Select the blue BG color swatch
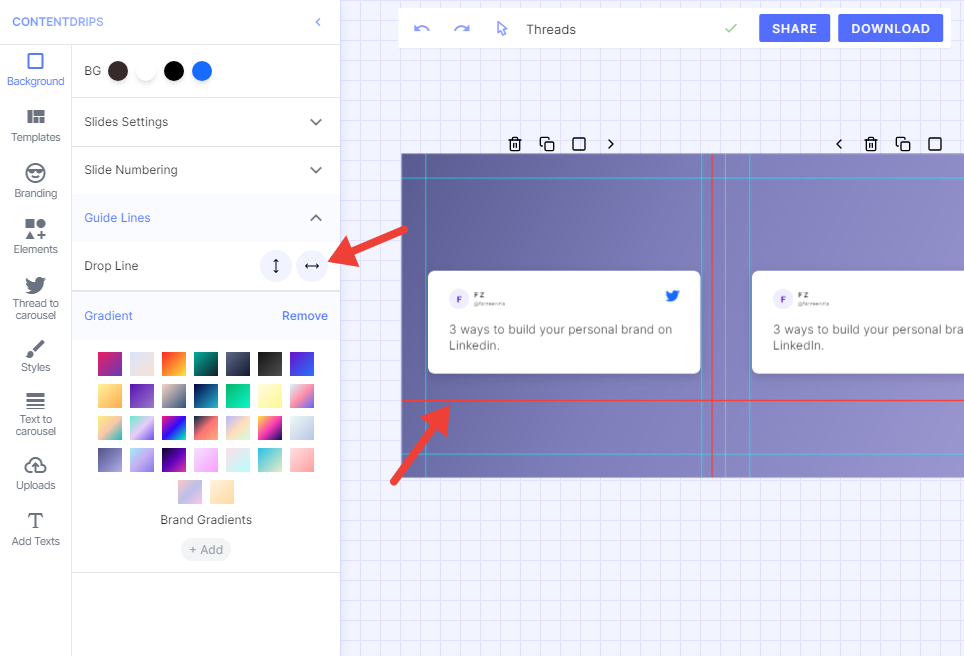Image resolution: width=964 pixels, height=656 pixels. point(202,71)
